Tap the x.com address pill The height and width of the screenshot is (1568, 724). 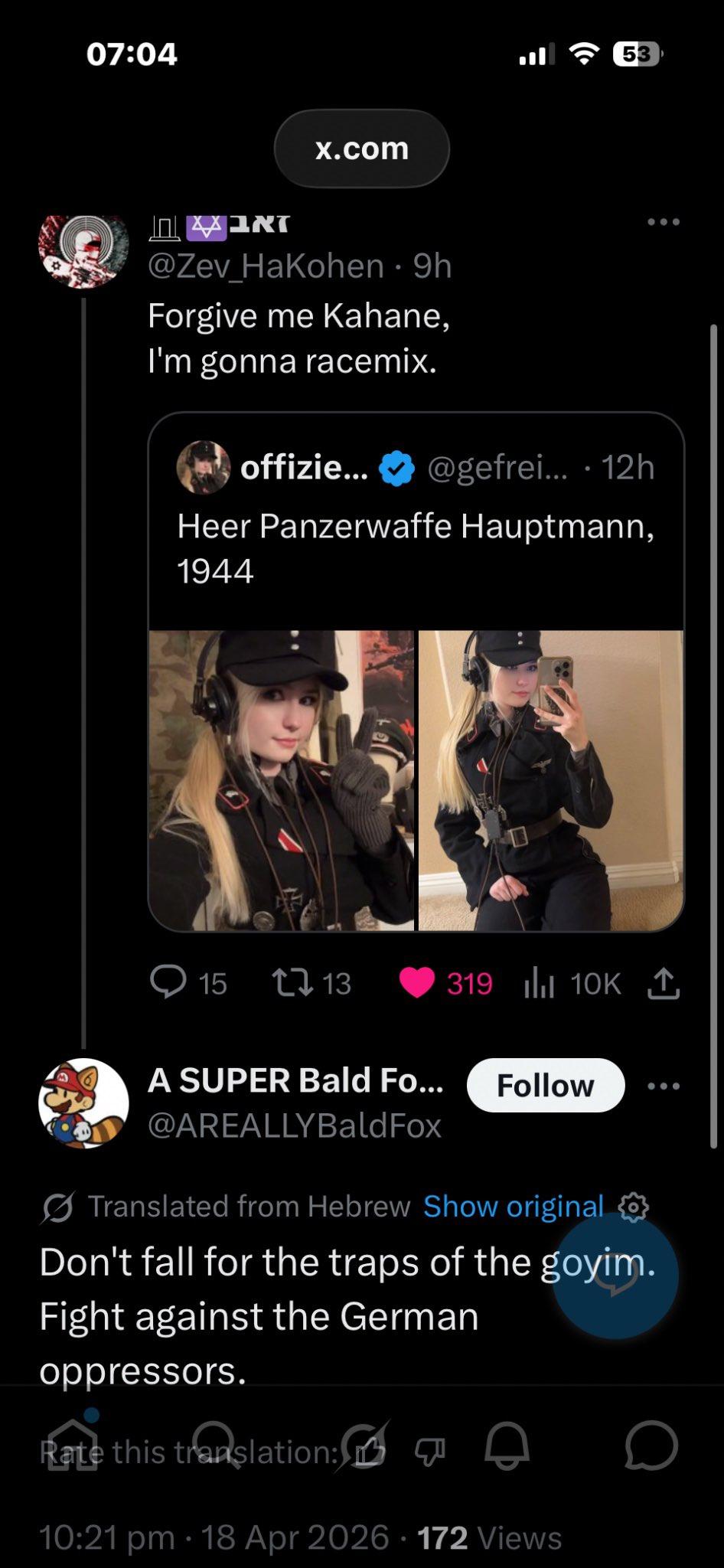pos(361,149)
